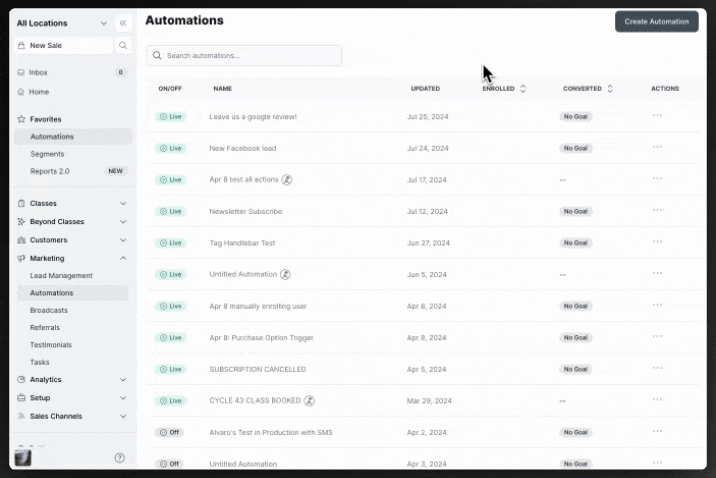Open the Tag Handlebar Test automation
Image resolution: width=716 pixels, height=478 pixels.
pyautogui.click(x=242, y=243)
